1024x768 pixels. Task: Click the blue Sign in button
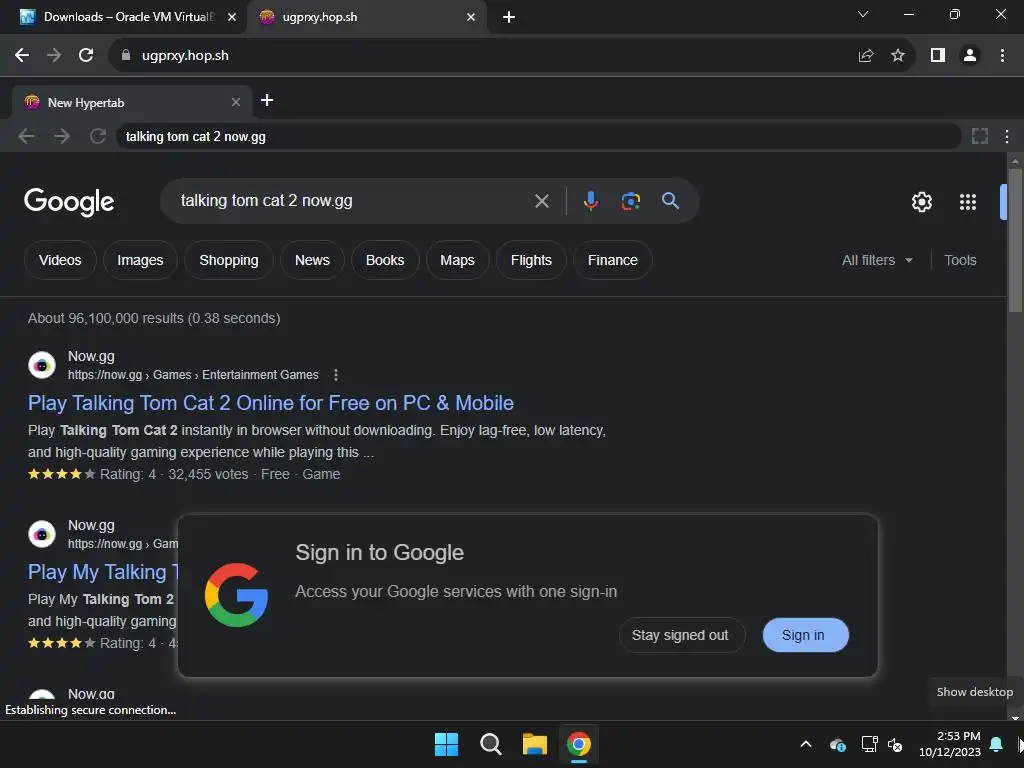point(805,635)
